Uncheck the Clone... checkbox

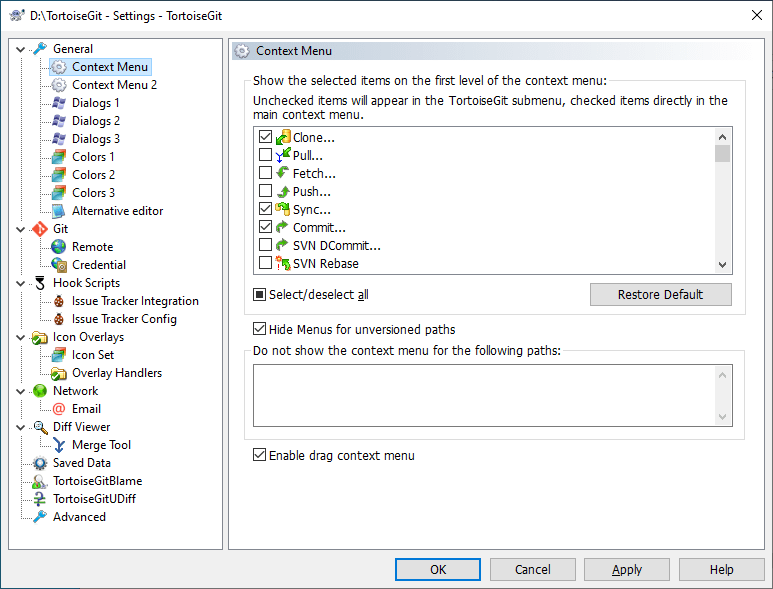[x=265, y=137]
